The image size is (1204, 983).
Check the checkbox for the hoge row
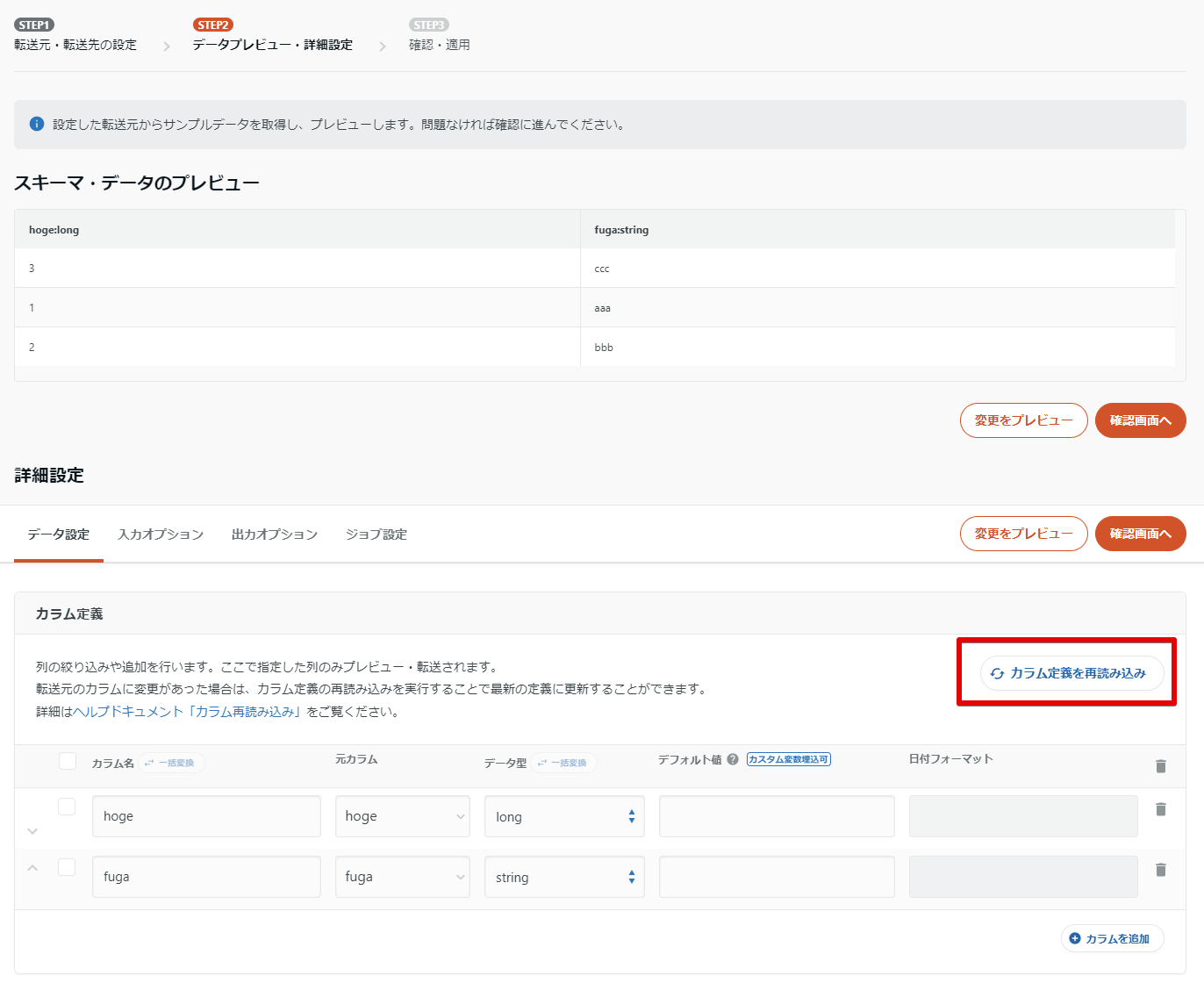point(67,807)
